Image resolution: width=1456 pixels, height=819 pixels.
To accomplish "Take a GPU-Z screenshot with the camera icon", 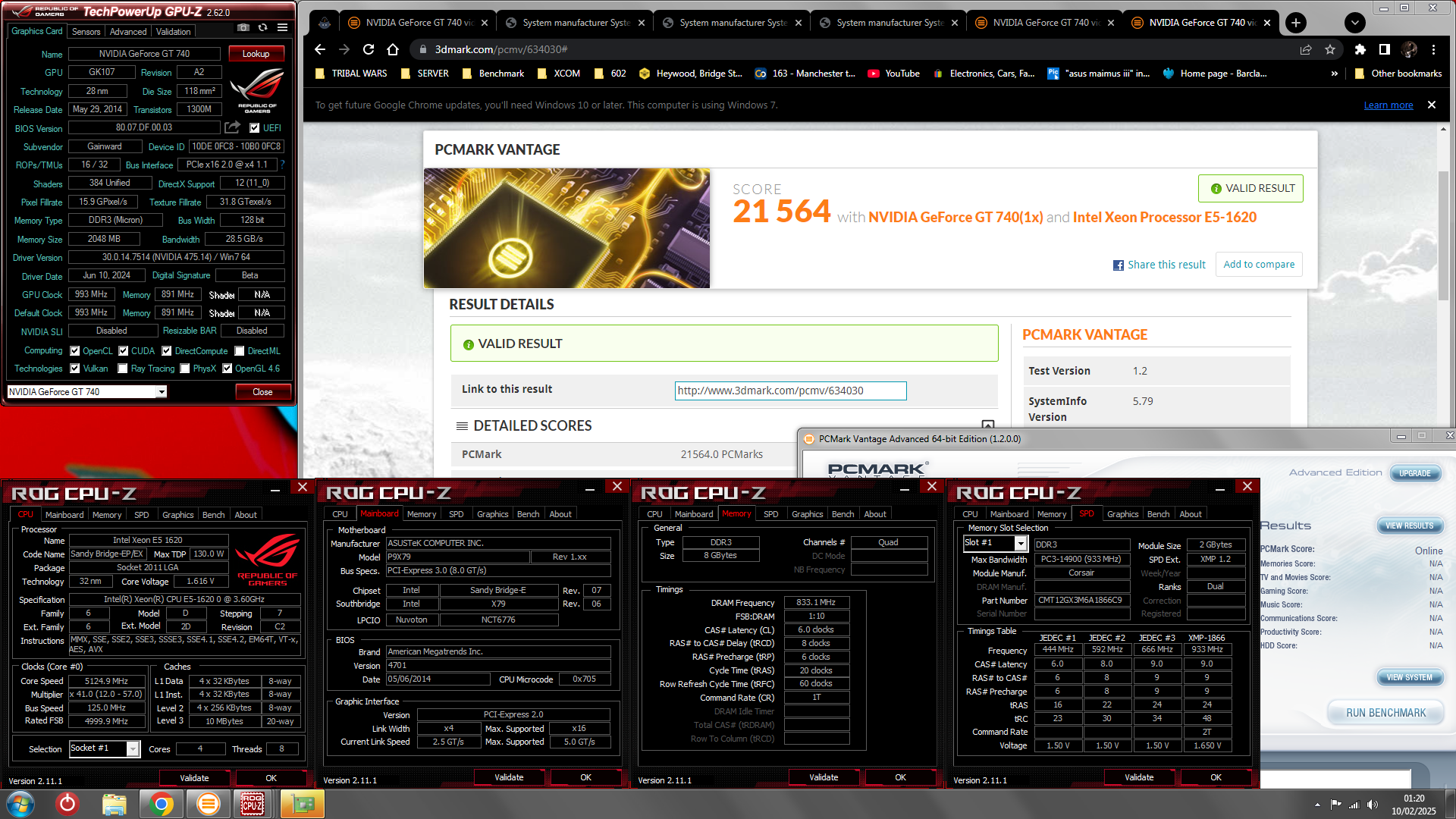I will pyautogui.click(x=243, y=28).
